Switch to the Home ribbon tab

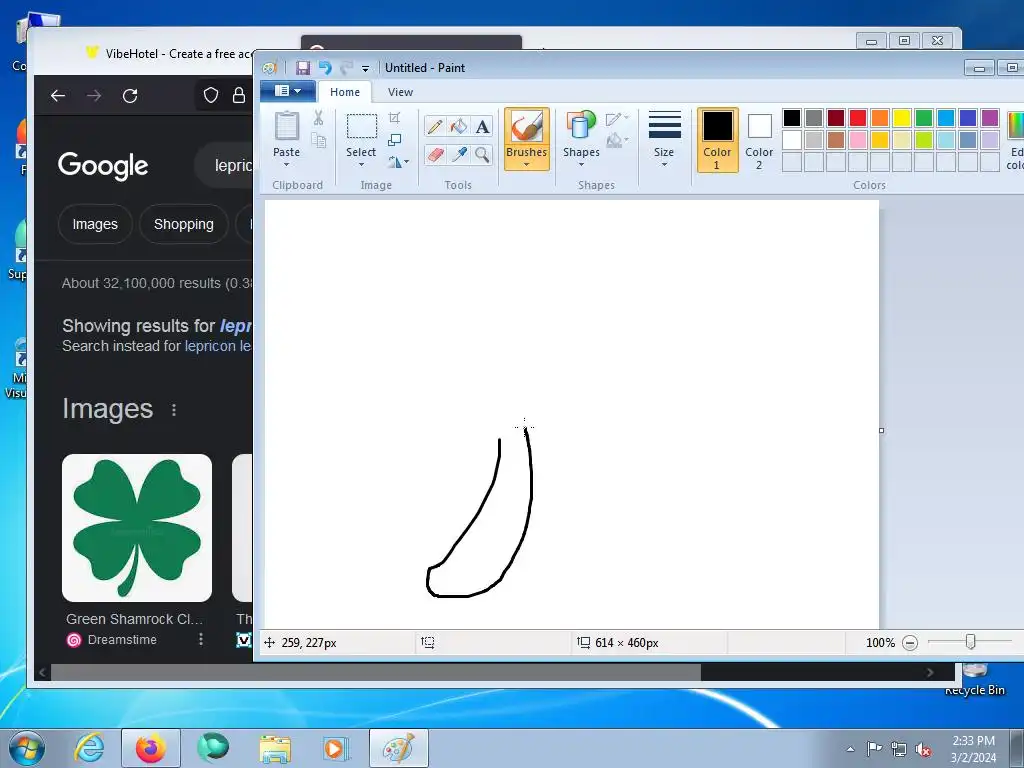pyautogui.click(x=345, y=92)
